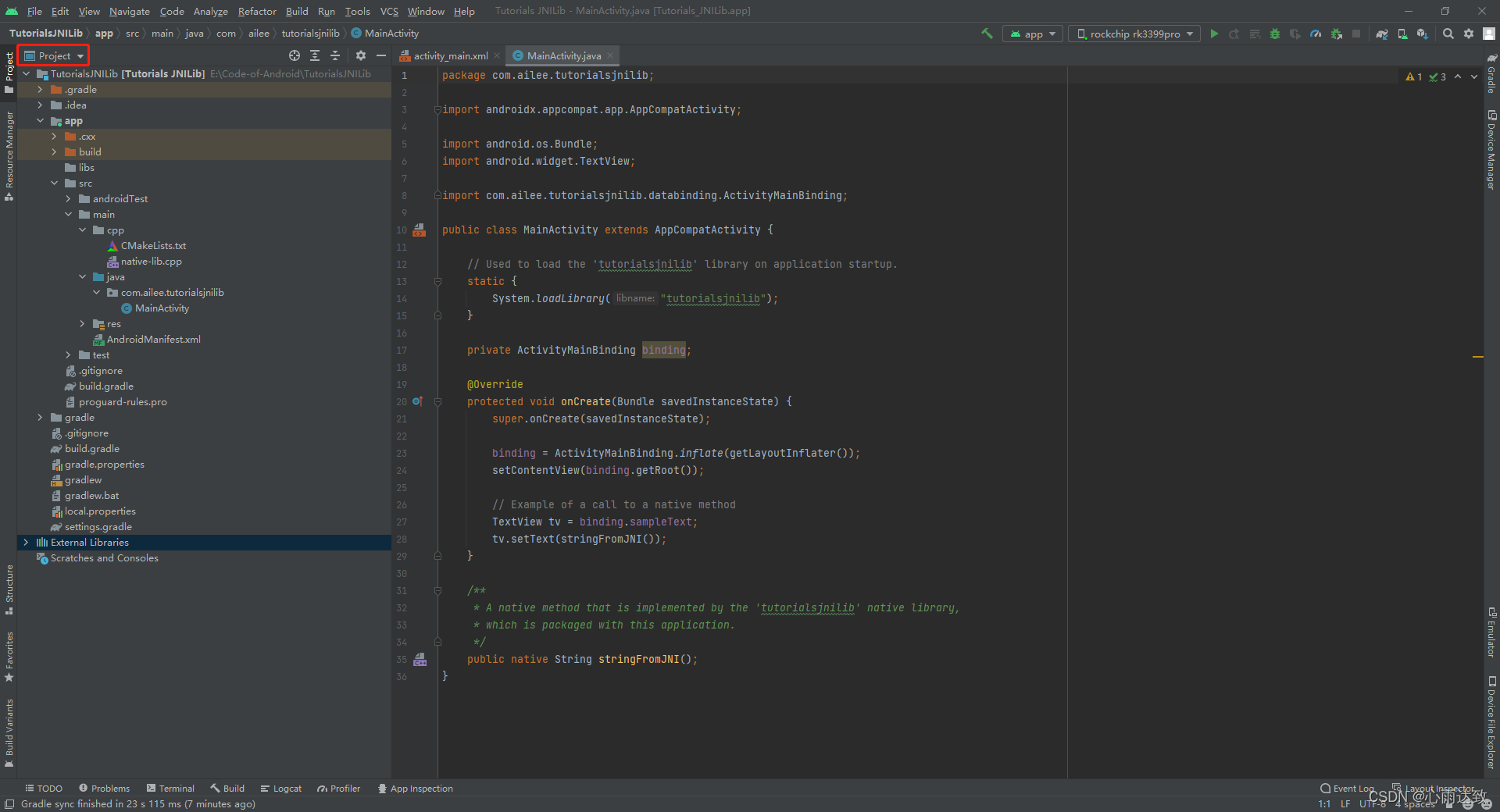The image size is (1500, 812).
Task: Click the account avatar icon
Action: (1489, 34)
